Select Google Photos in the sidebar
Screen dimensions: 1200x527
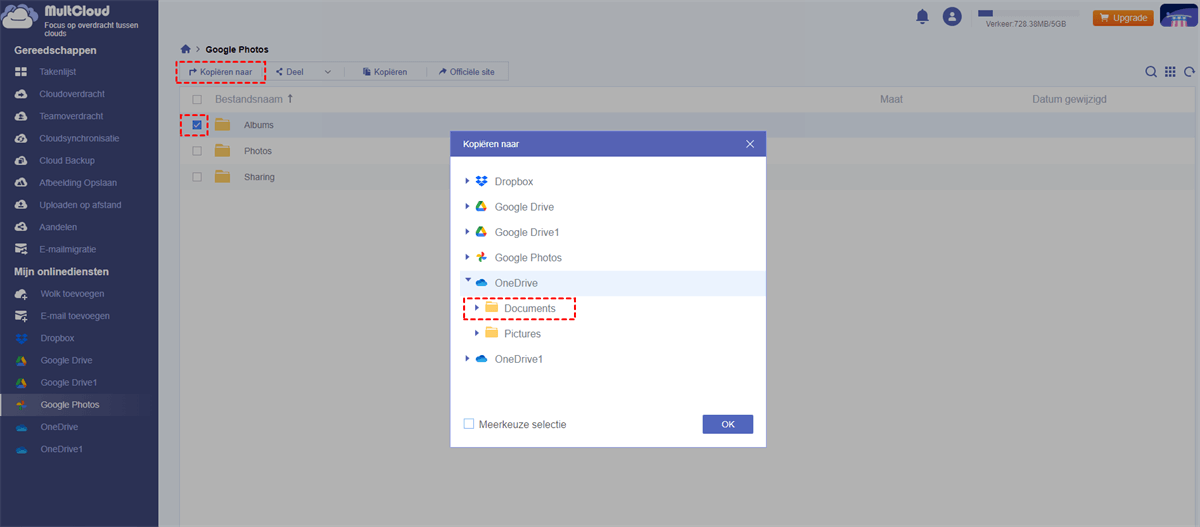(x=70, y=405)
